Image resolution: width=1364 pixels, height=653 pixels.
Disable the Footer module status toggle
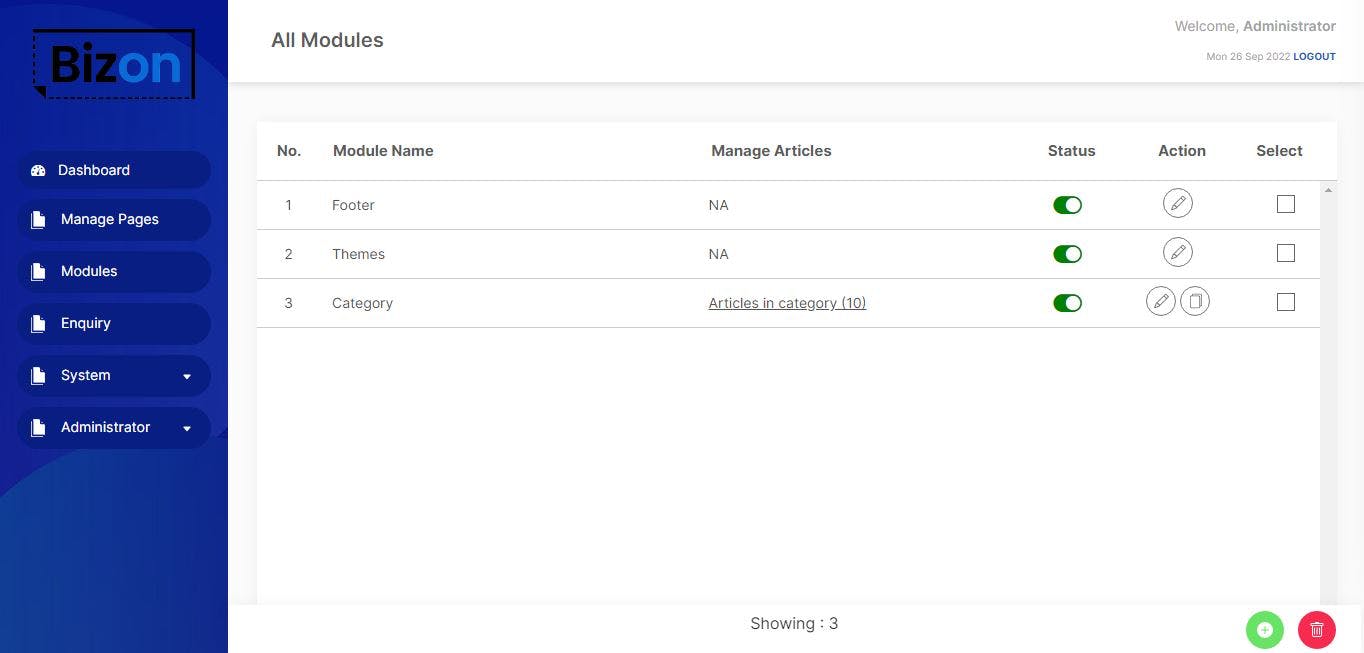coord(1067,205)
